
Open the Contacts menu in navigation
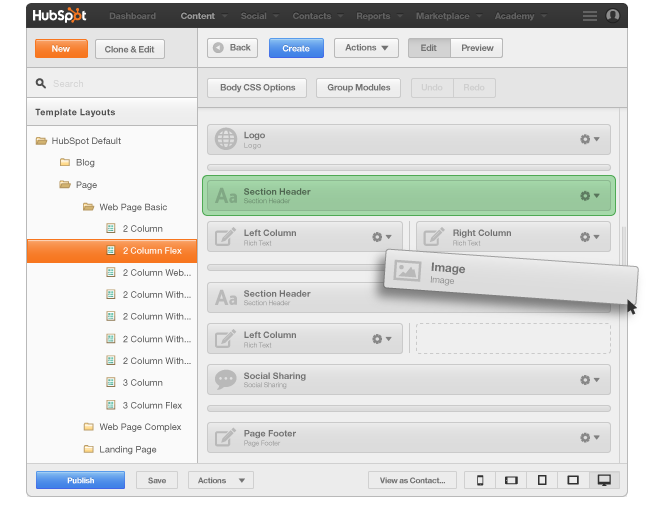(315, 16)
